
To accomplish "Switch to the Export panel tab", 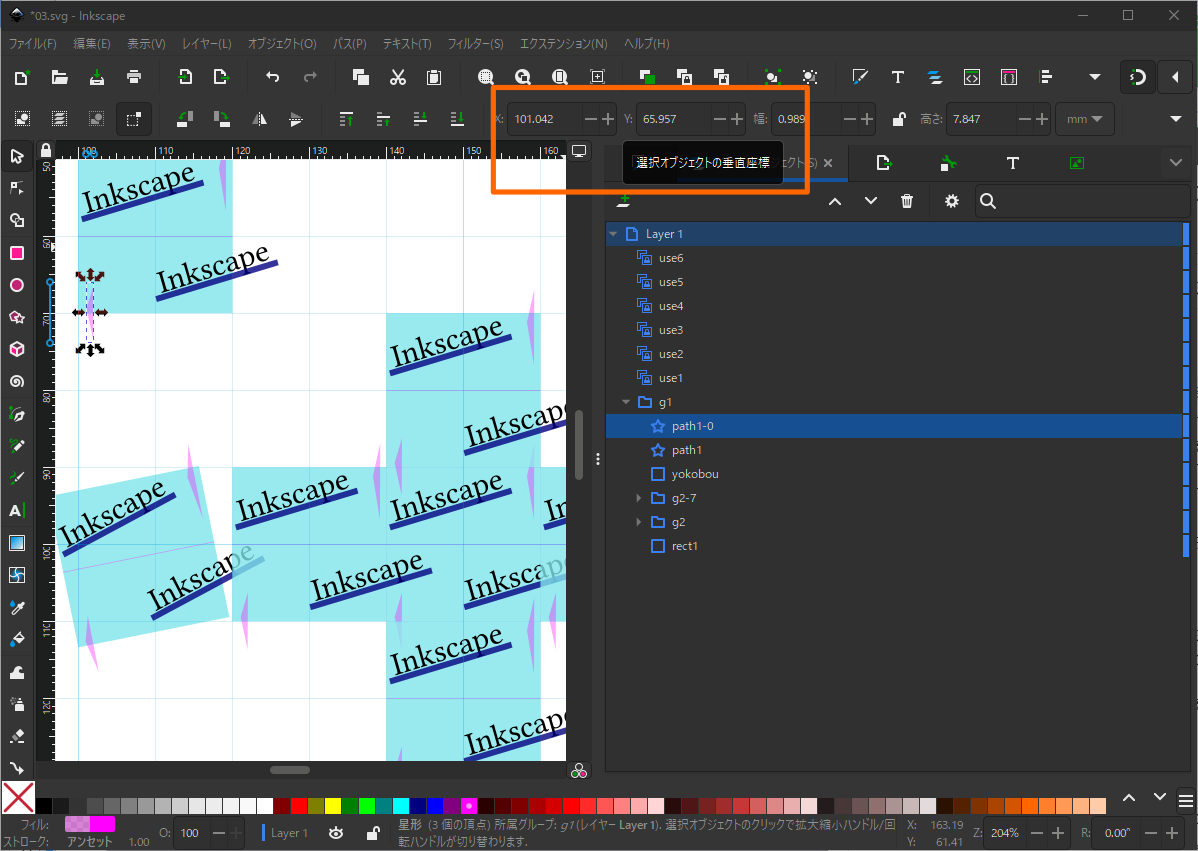I will 884,163.
